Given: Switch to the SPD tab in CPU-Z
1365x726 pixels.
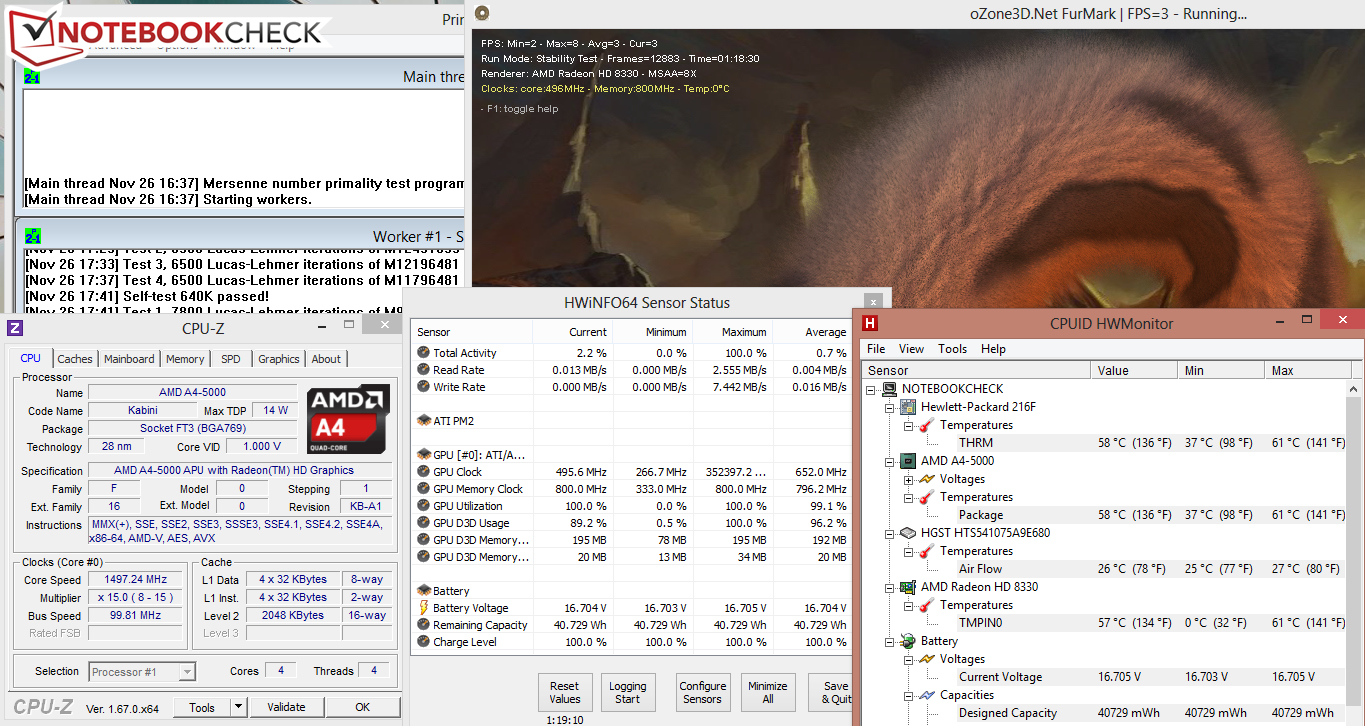Looking at the screenshot, I should tap(230, 359).
